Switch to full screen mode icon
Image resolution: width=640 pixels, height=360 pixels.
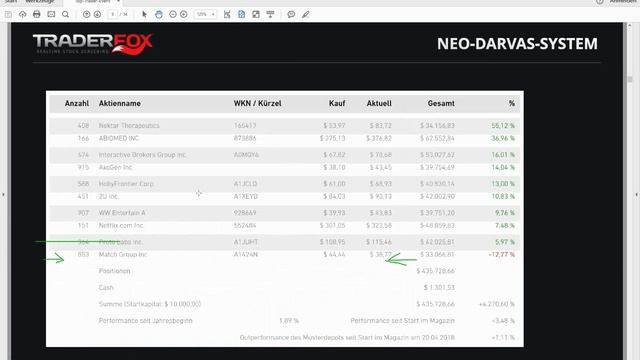click(256, 14)
